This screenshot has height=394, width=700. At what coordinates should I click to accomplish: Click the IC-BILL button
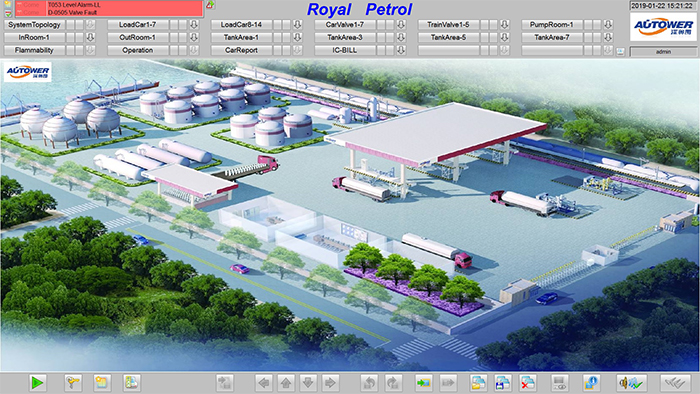345,50
